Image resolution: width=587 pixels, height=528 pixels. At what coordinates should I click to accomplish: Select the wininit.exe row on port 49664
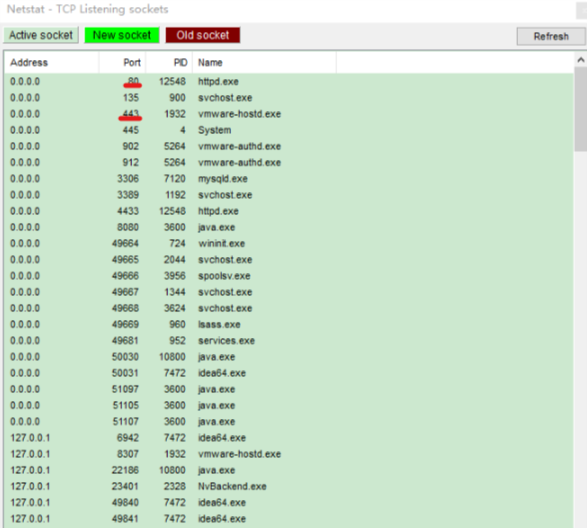tap(289, 243)
